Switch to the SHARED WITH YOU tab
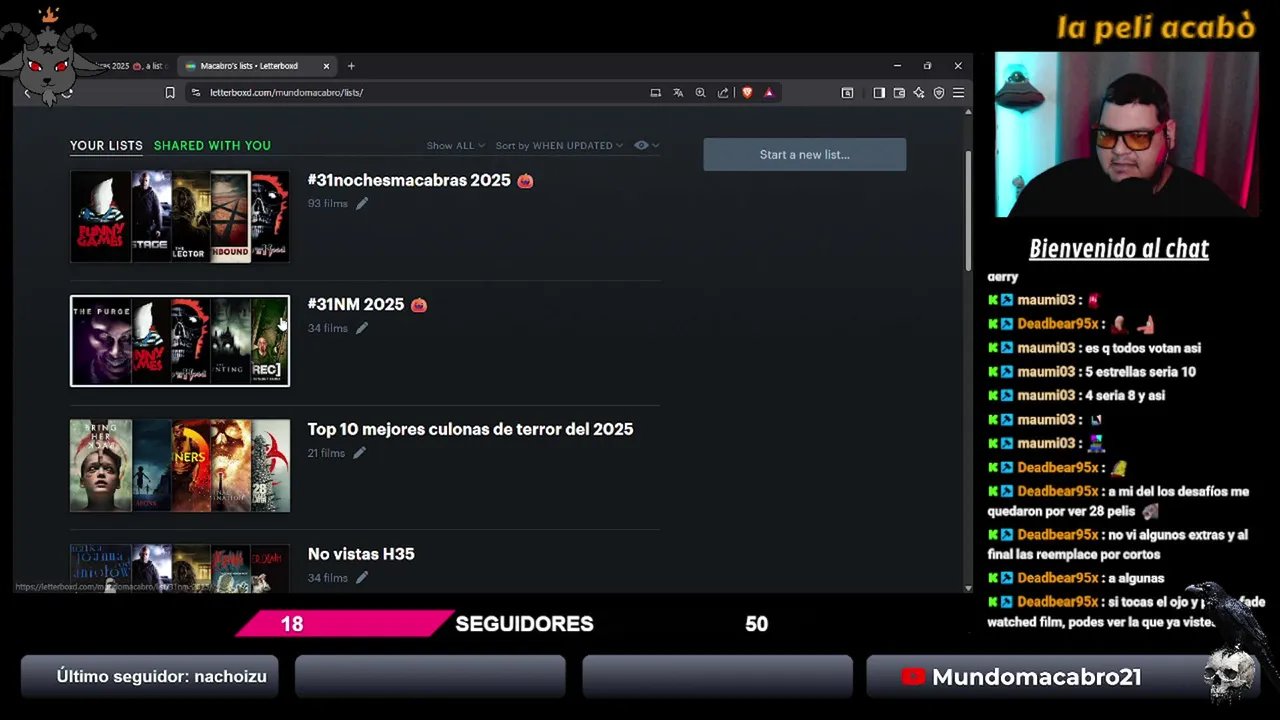Image resolution: width=1280 pixels, height=720 pixels. click(x=212, y=145)
